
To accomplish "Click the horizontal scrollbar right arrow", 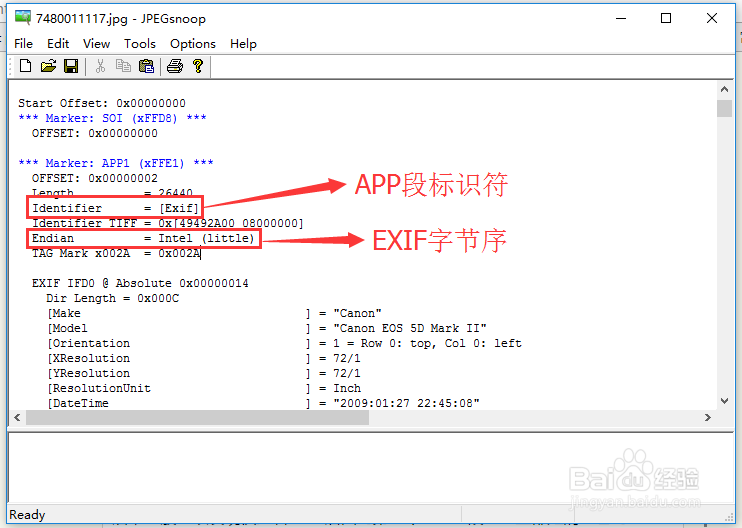I will click(707, 417).
